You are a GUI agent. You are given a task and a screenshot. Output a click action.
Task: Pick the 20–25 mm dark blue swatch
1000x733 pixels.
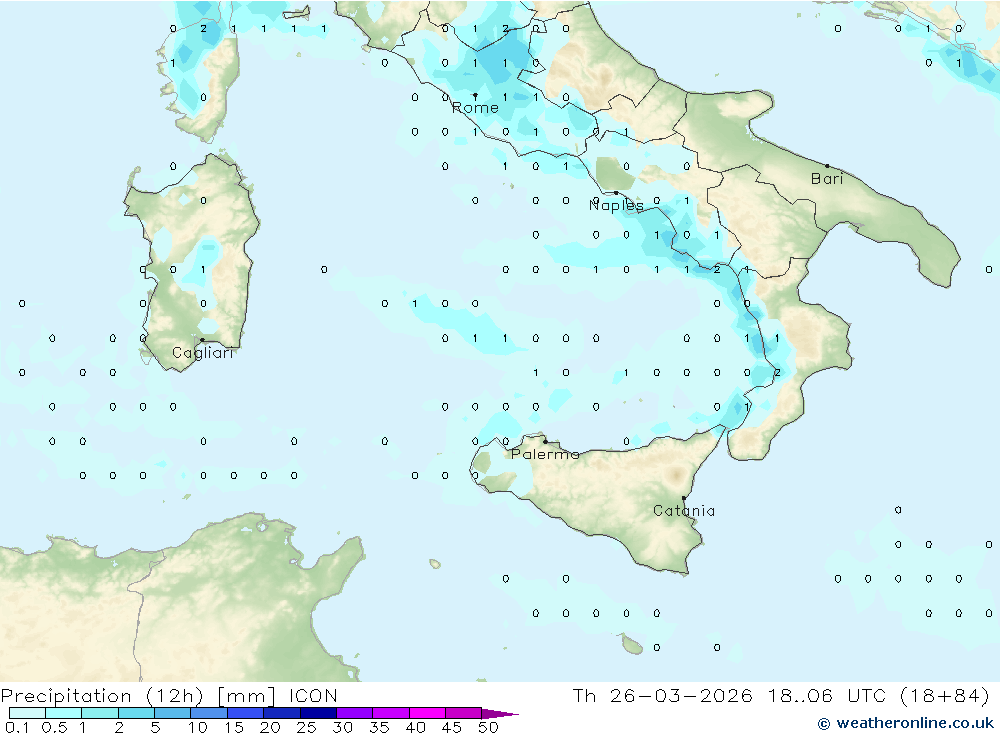click(x=281, y=713)
